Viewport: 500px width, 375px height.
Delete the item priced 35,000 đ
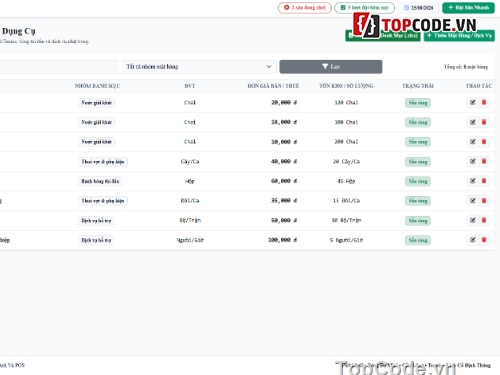pyautogui.click(x=484, y=201)
